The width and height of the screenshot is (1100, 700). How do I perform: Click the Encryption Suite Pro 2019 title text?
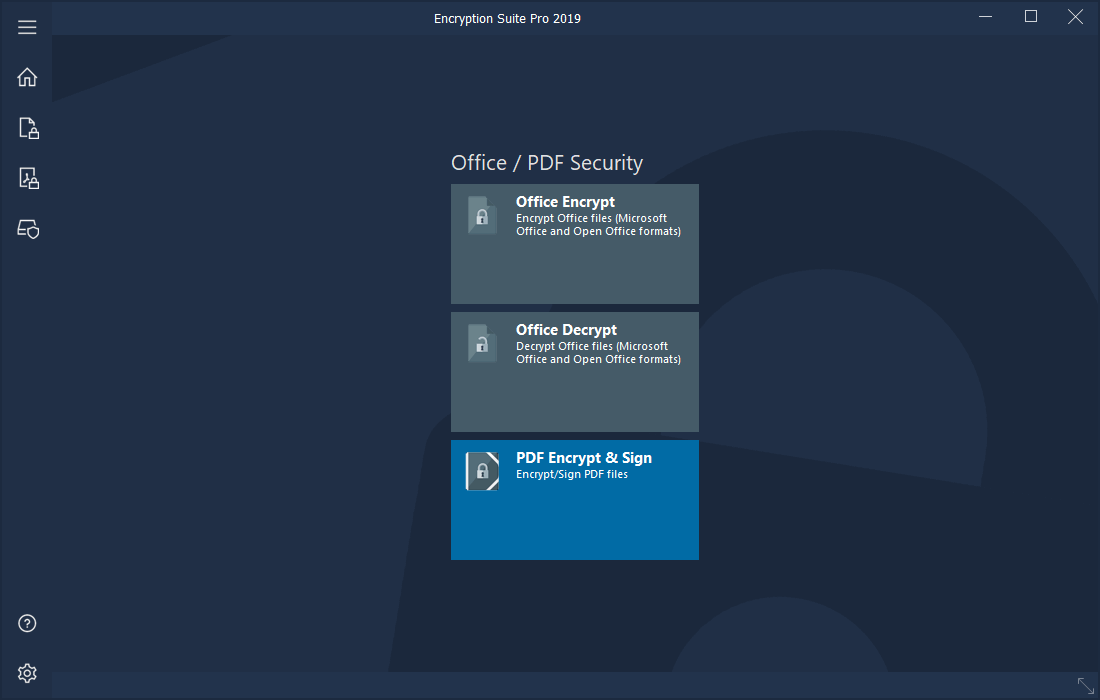507,18
